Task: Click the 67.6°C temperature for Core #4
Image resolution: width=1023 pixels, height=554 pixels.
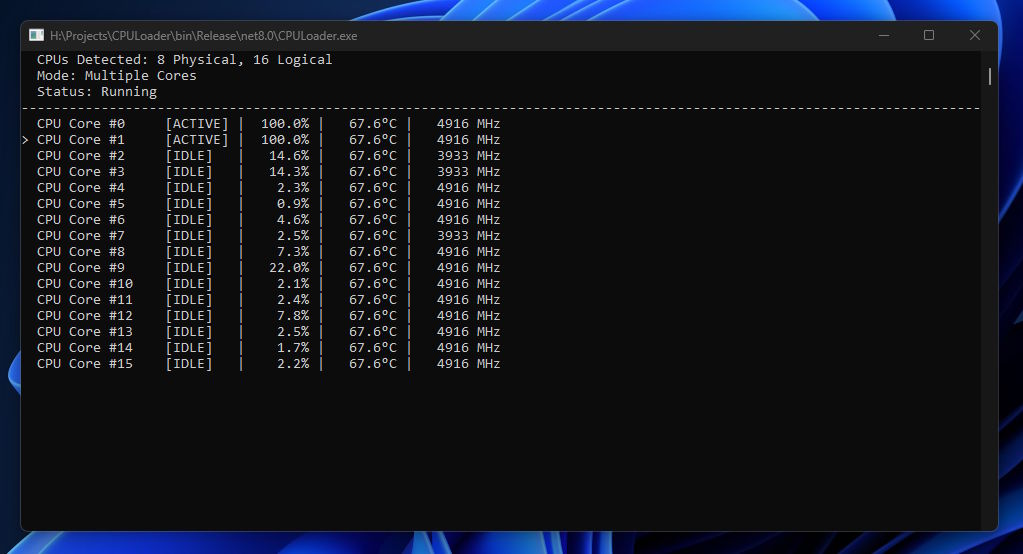Action: click(x=373, y=188)
